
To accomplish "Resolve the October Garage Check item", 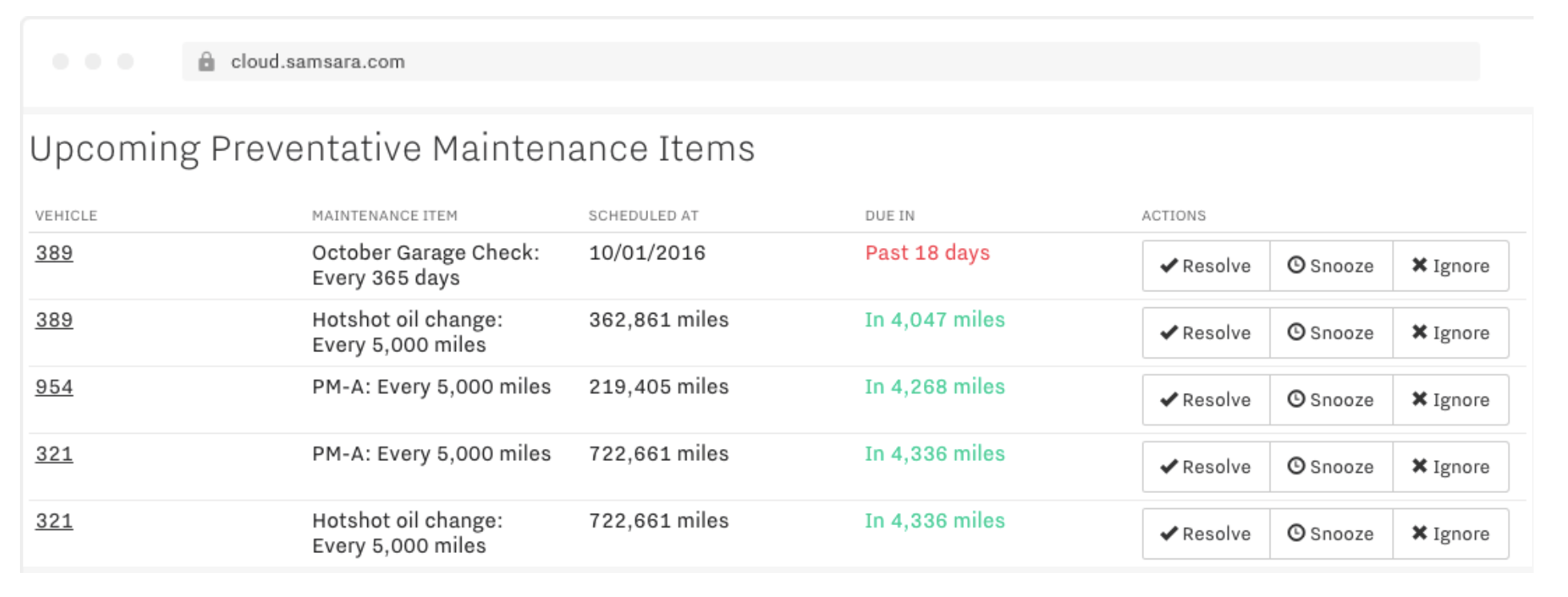I will [x=1206, y=266].
